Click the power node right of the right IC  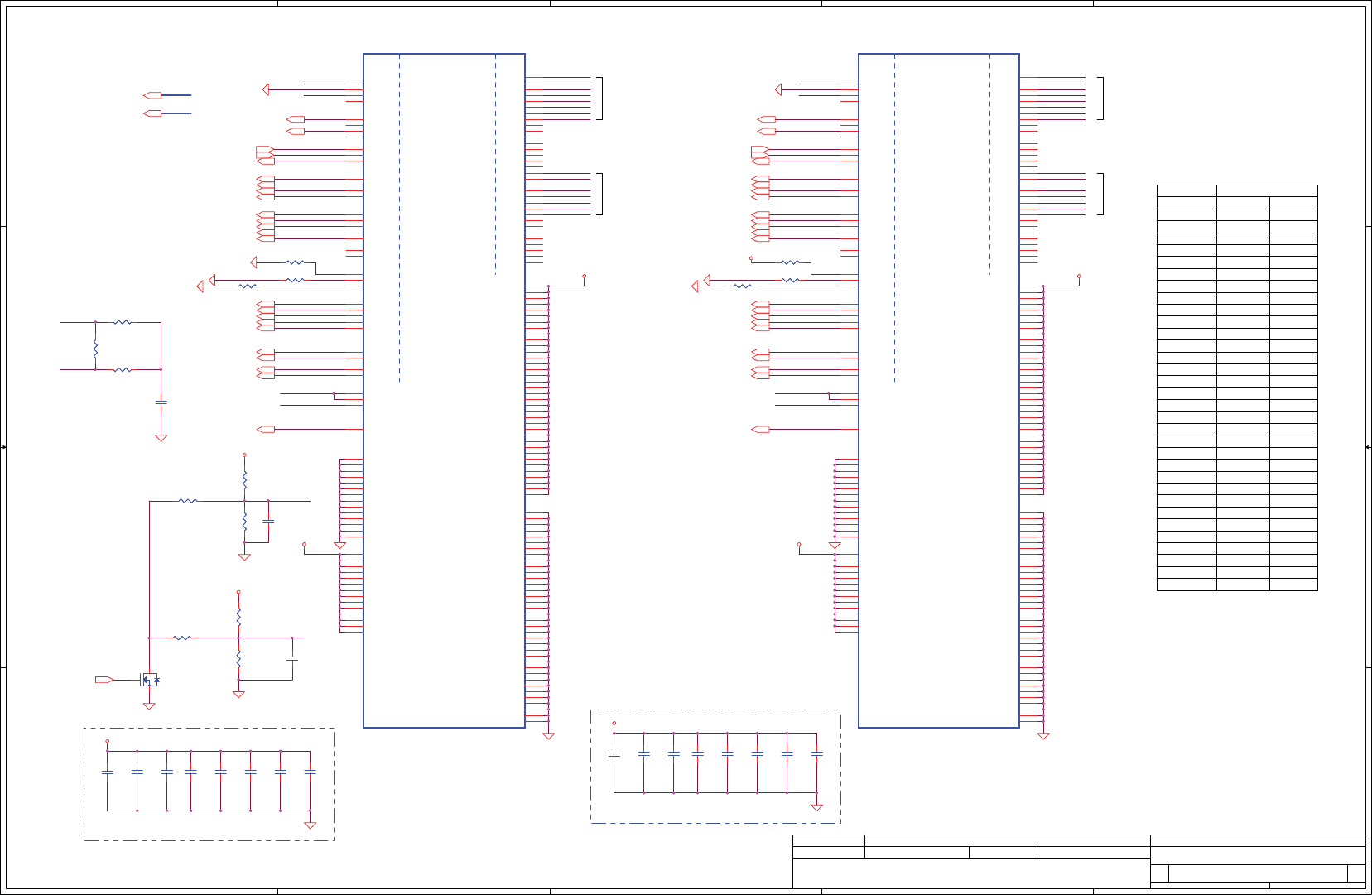(1079, 276)
